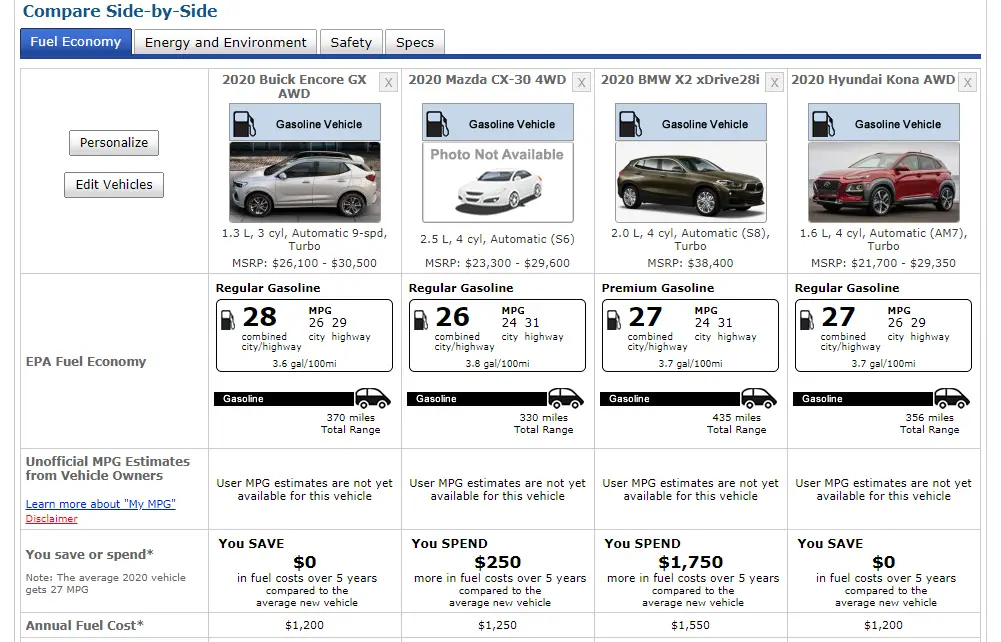Click the Personalize button

point(114,143)
